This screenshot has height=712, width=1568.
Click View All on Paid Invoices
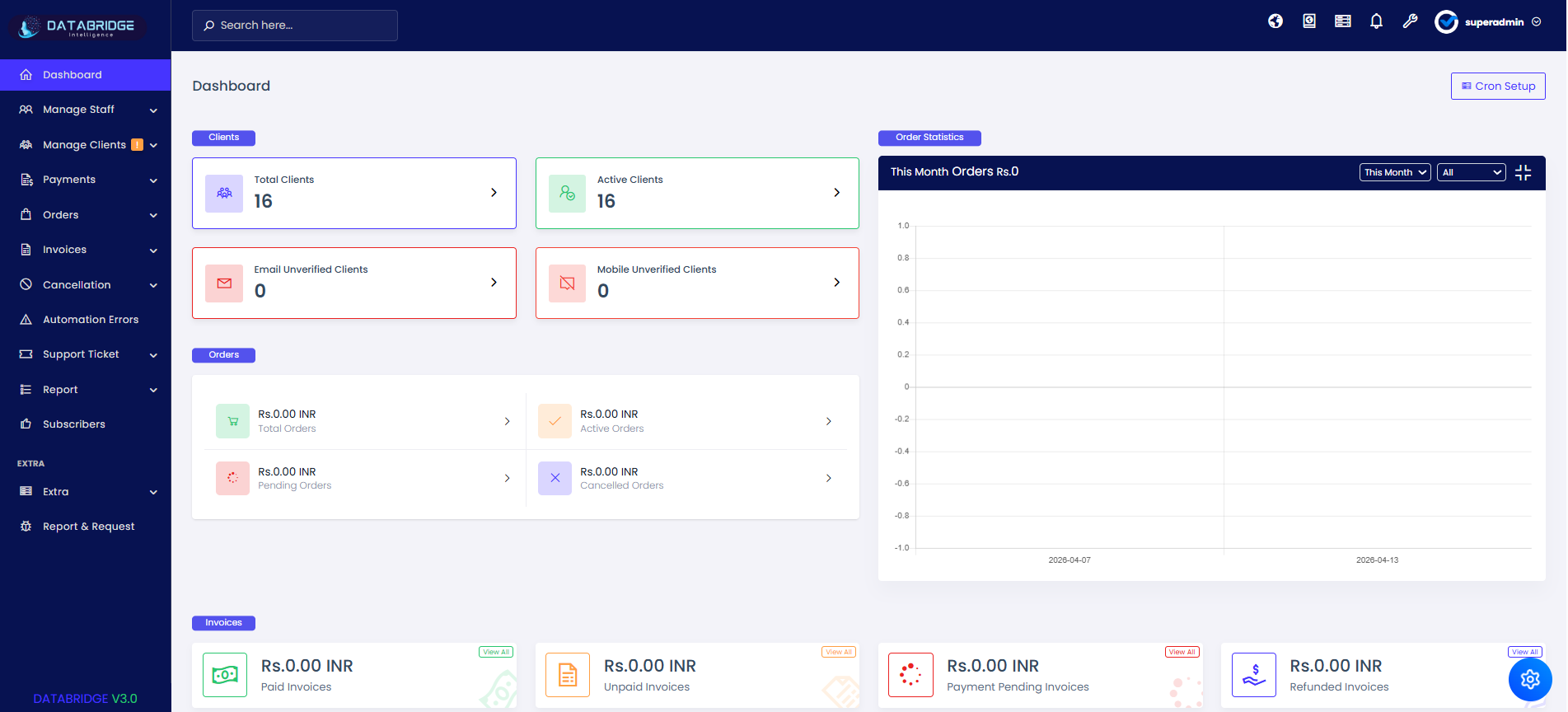click(x=496, y=652)
